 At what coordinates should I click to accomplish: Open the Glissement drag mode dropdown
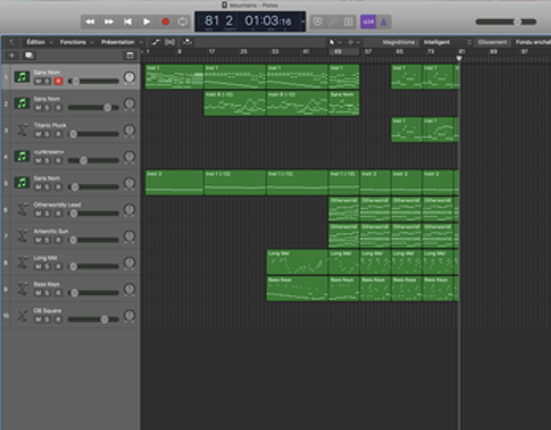(x=492, y=42)
